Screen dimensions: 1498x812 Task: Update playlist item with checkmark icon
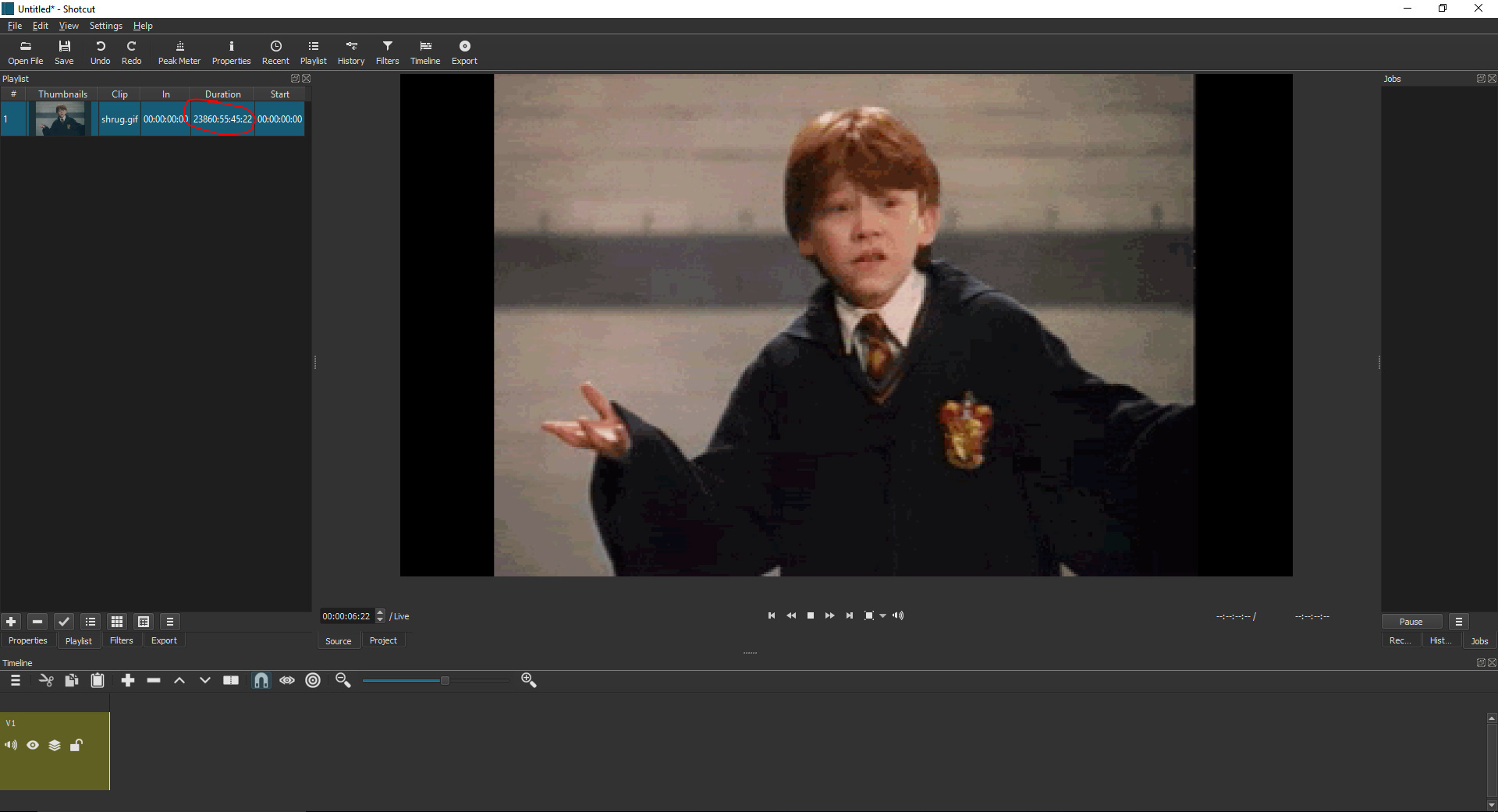point(64,622)
